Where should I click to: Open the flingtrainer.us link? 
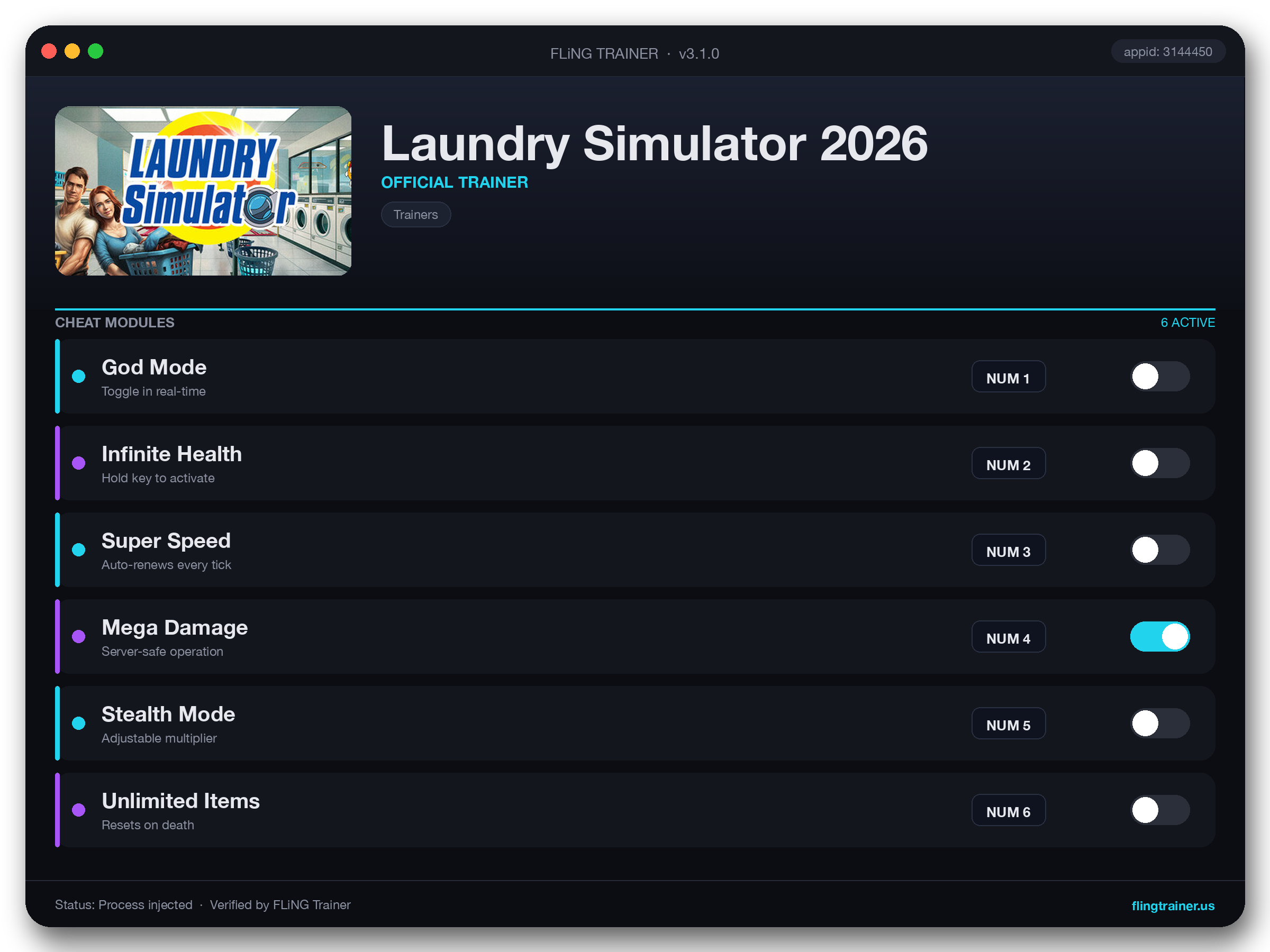point(1173,905)
